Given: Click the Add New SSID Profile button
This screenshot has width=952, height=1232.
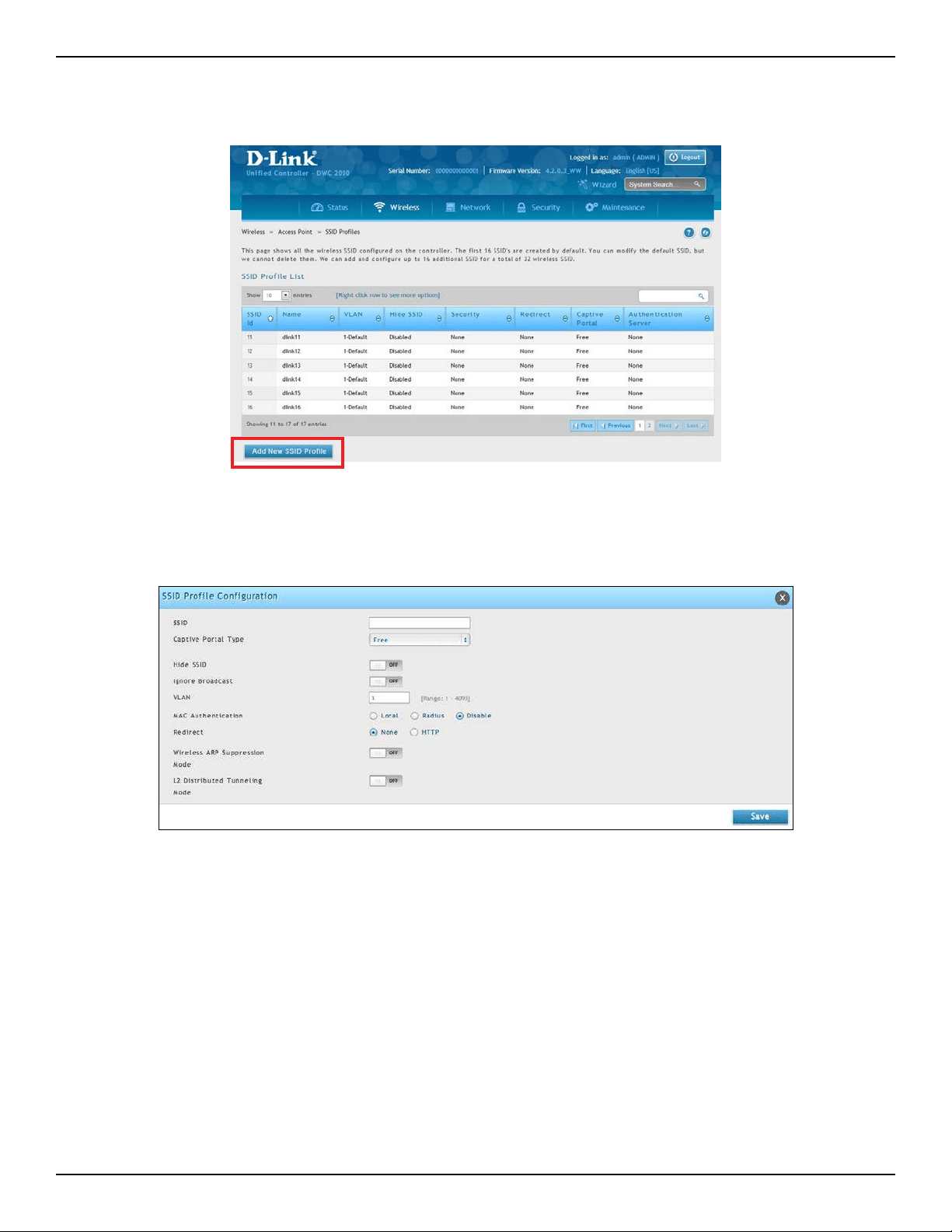Looking at the screenshot, I should pyautogui.click(x=288, y=452).
